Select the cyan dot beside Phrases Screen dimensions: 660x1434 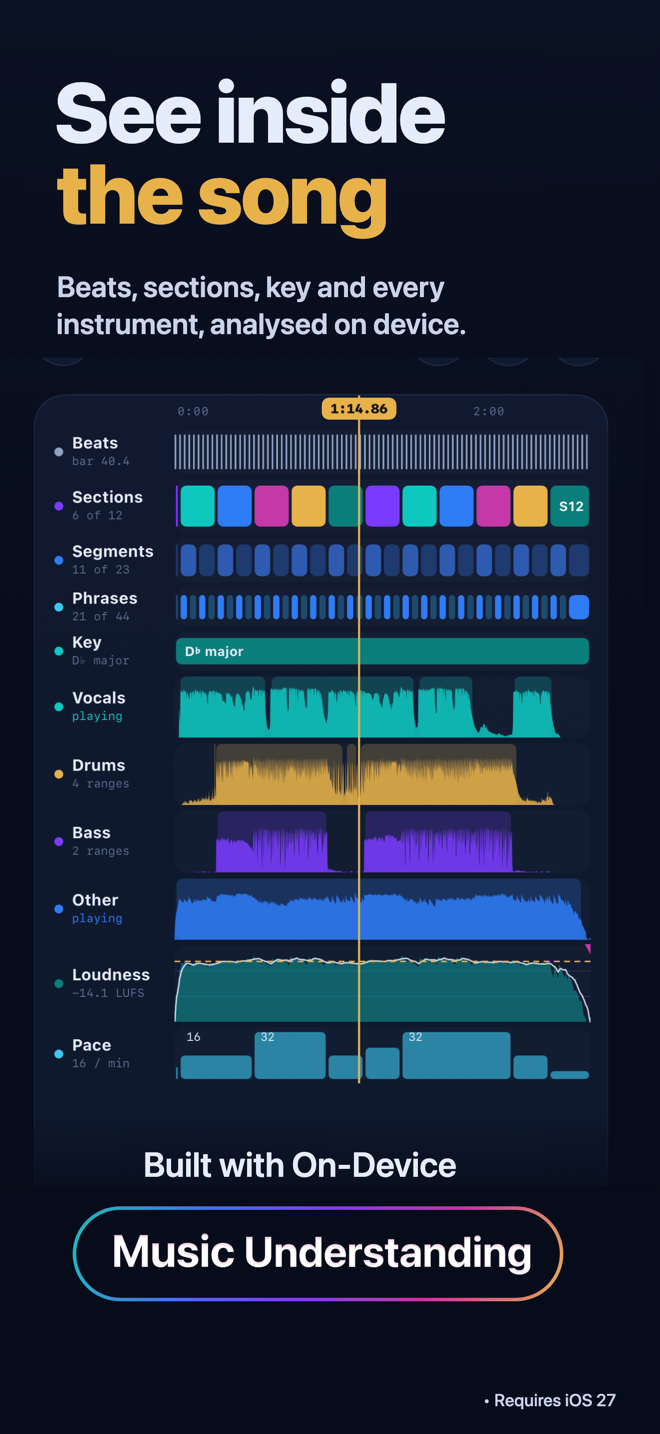(x=59, y=607)
